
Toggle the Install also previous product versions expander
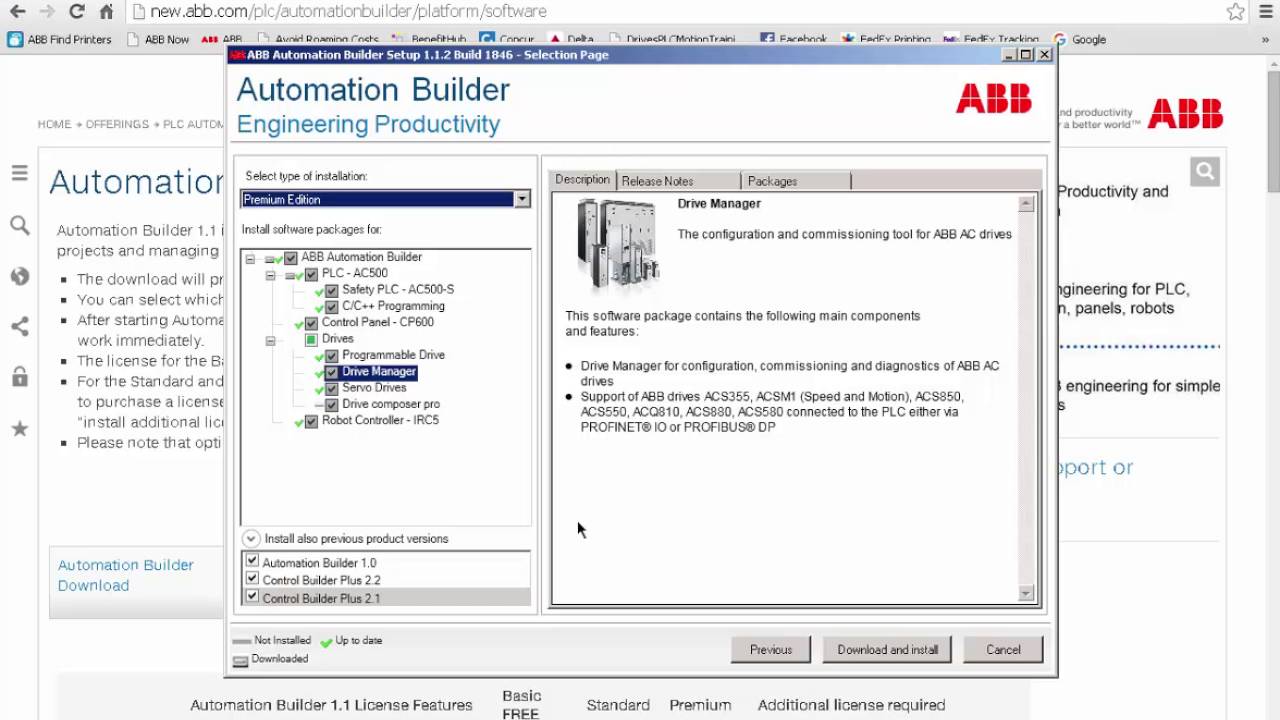tap(251, 538)
